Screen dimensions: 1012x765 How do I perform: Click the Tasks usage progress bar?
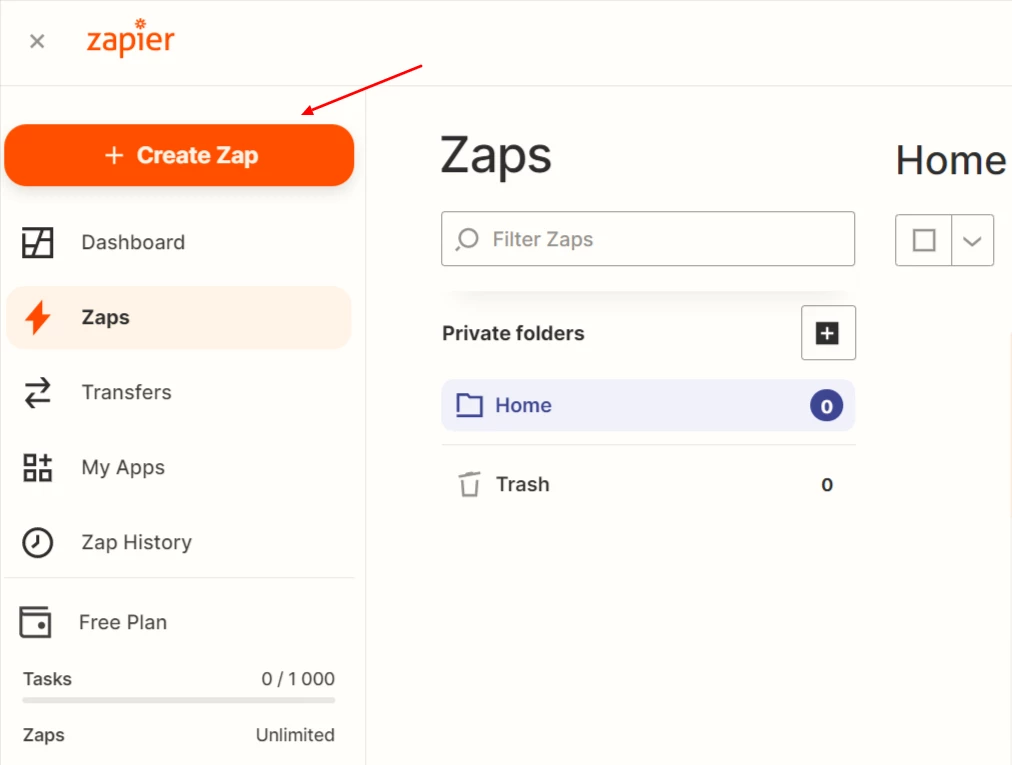tap(179, 700)
